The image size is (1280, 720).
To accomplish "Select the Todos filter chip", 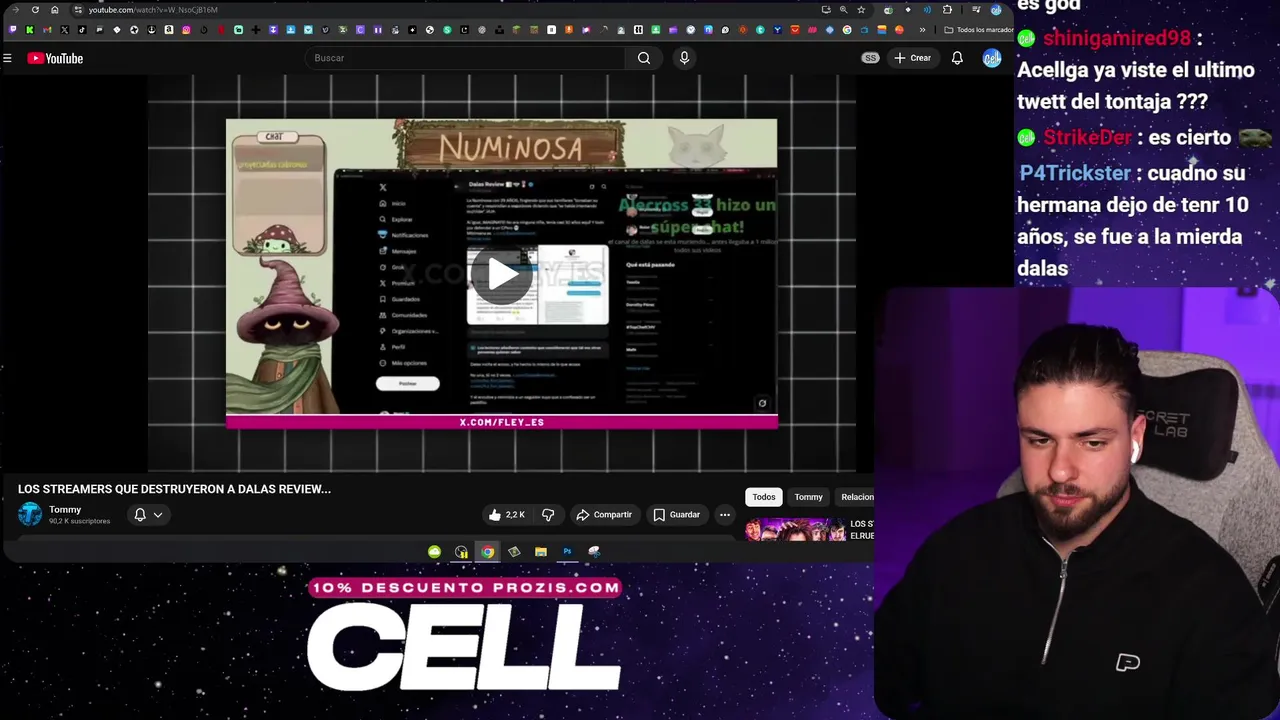I will pos(764,497).
